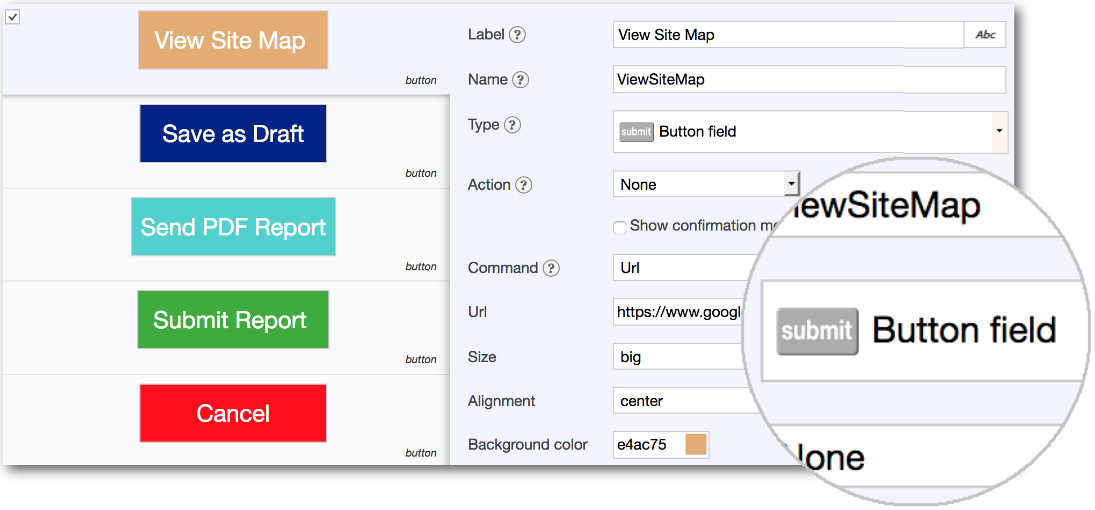Open the tan background color swatch
This screenshot has width=1095, height=510.
click(x=696, y=445)
